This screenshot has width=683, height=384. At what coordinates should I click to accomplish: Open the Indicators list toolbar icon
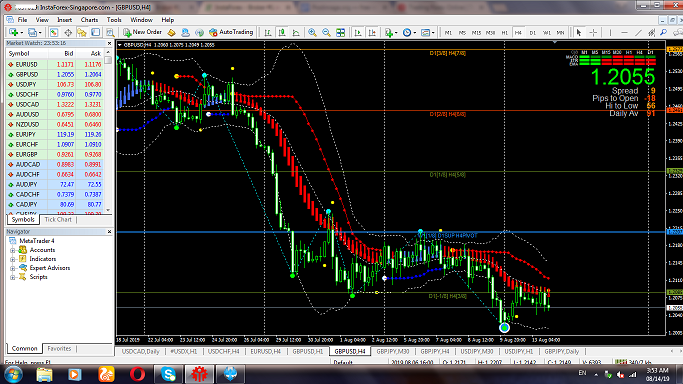tap(389, 32)
